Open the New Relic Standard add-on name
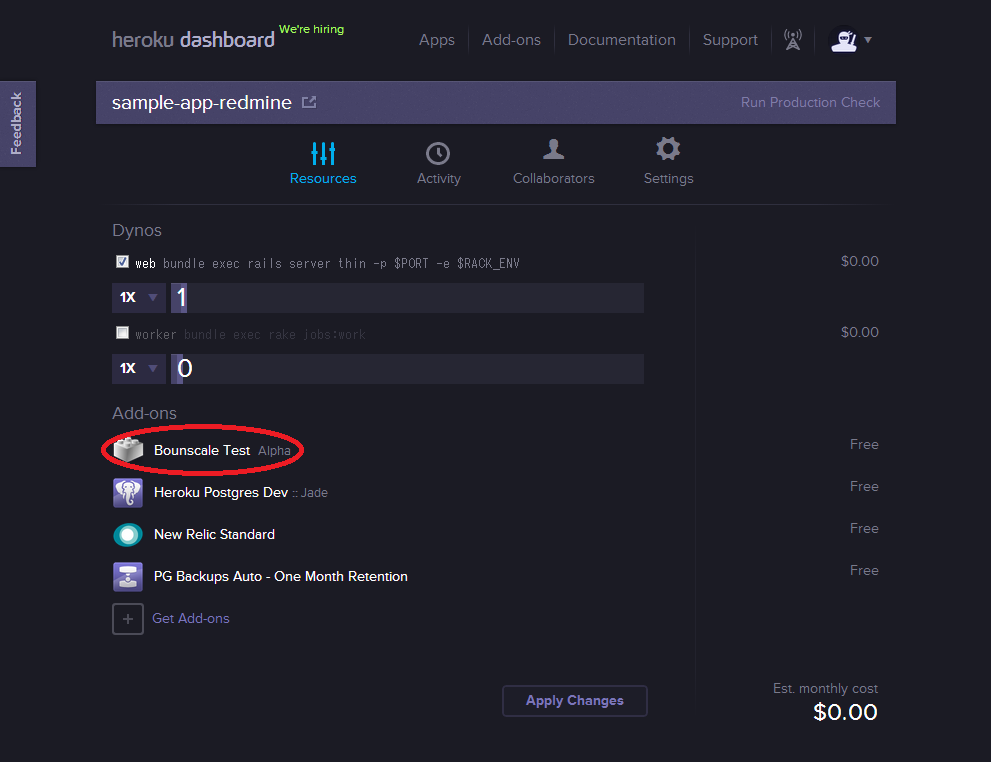Image resolution: width=991 pixels, height=762 pixels. click(x=214, y=535)
